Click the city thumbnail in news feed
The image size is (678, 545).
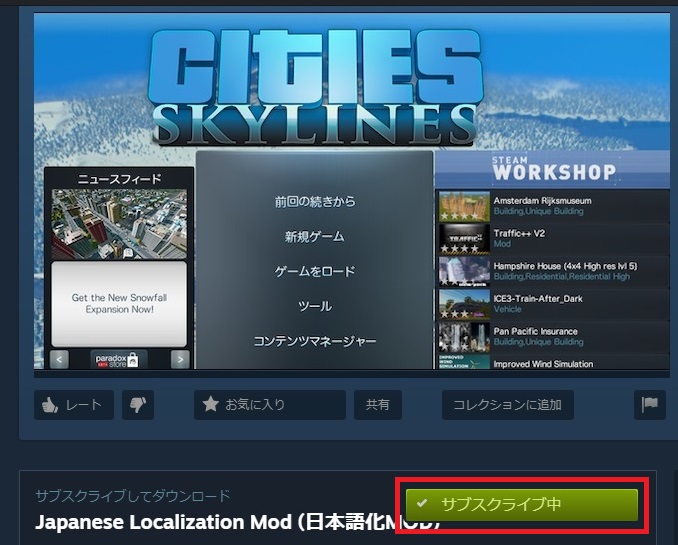point(119,224)
